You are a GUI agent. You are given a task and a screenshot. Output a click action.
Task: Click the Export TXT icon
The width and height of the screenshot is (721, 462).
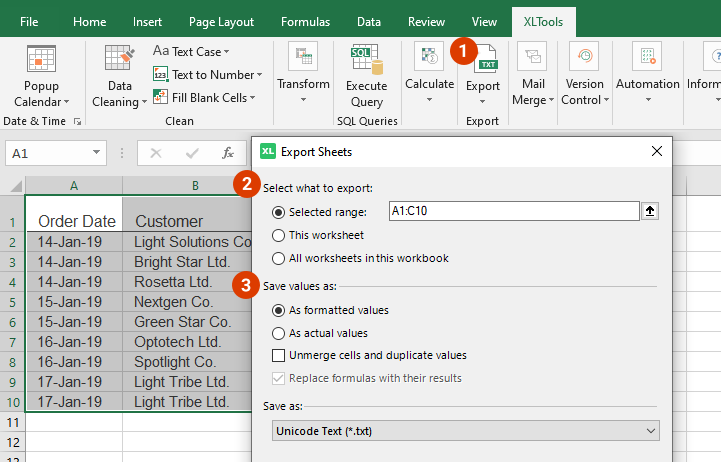(x=487, y=59)
